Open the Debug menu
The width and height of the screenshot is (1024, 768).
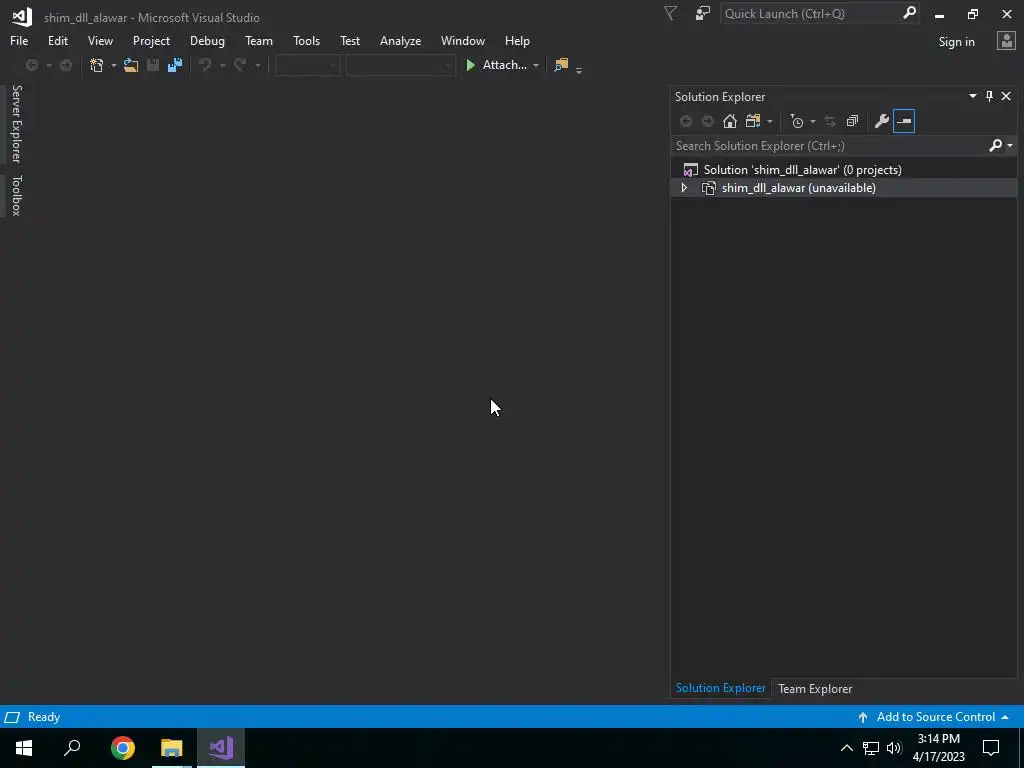click(207, 41)
